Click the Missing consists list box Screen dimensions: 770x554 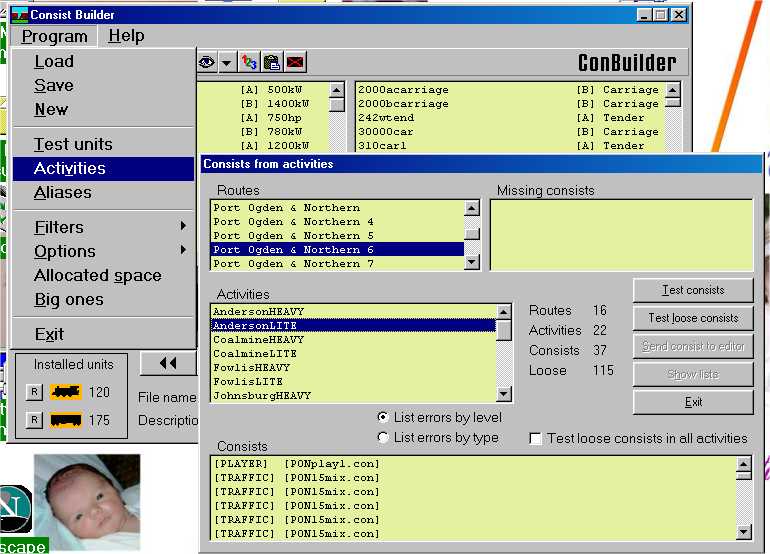coord(622,235)
